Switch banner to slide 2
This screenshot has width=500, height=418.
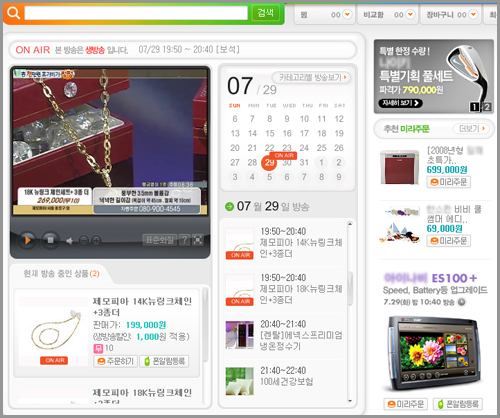pyautogui.click(x=487, y=107)
